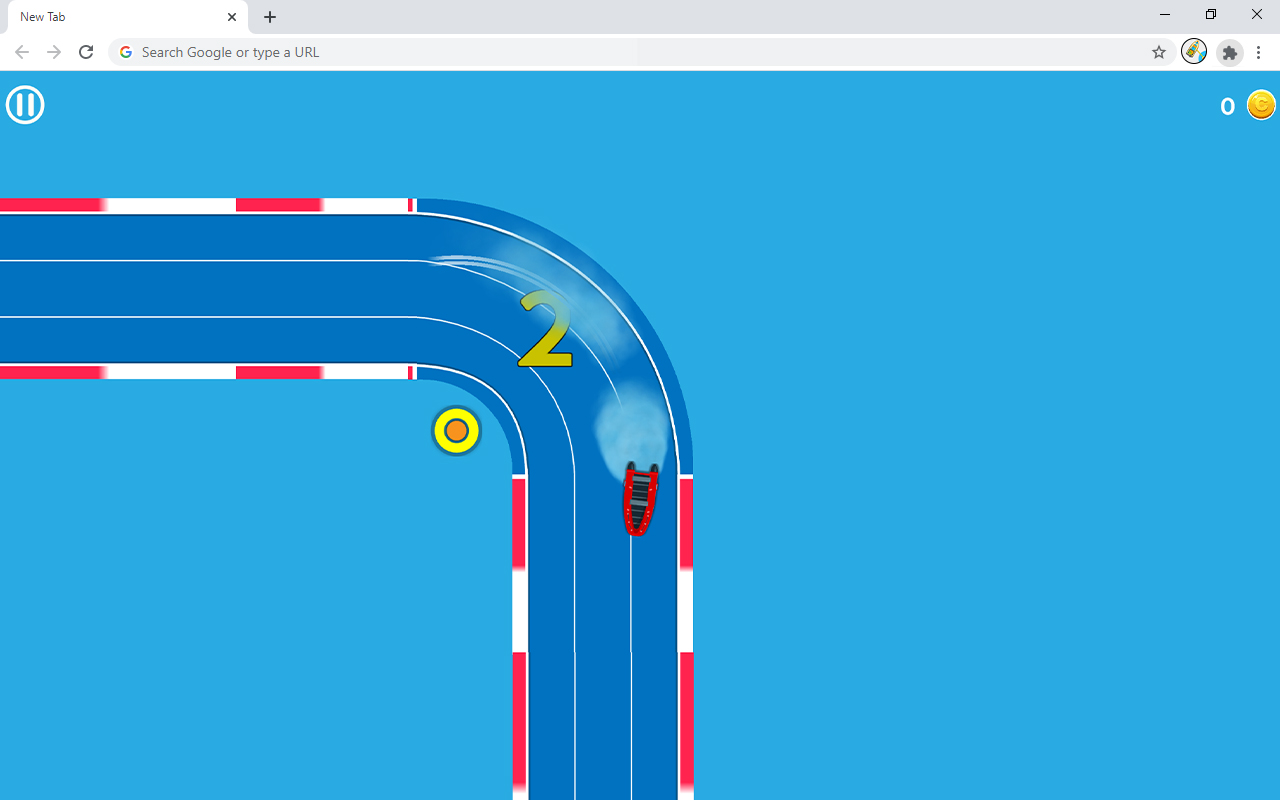Expand the back navigation history

click(x=22, y=52)
